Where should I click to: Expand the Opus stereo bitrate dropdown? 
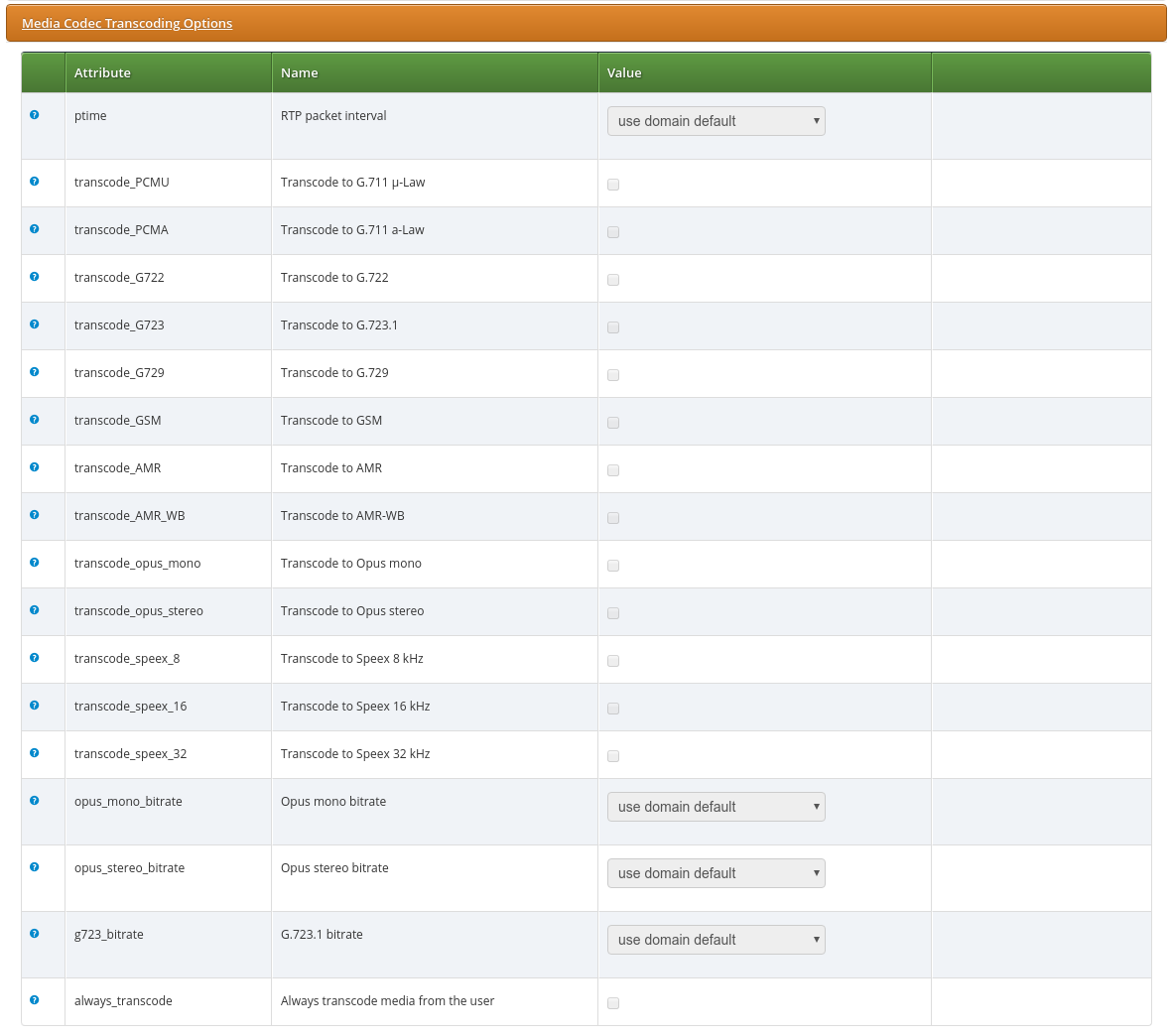point(716,873)
